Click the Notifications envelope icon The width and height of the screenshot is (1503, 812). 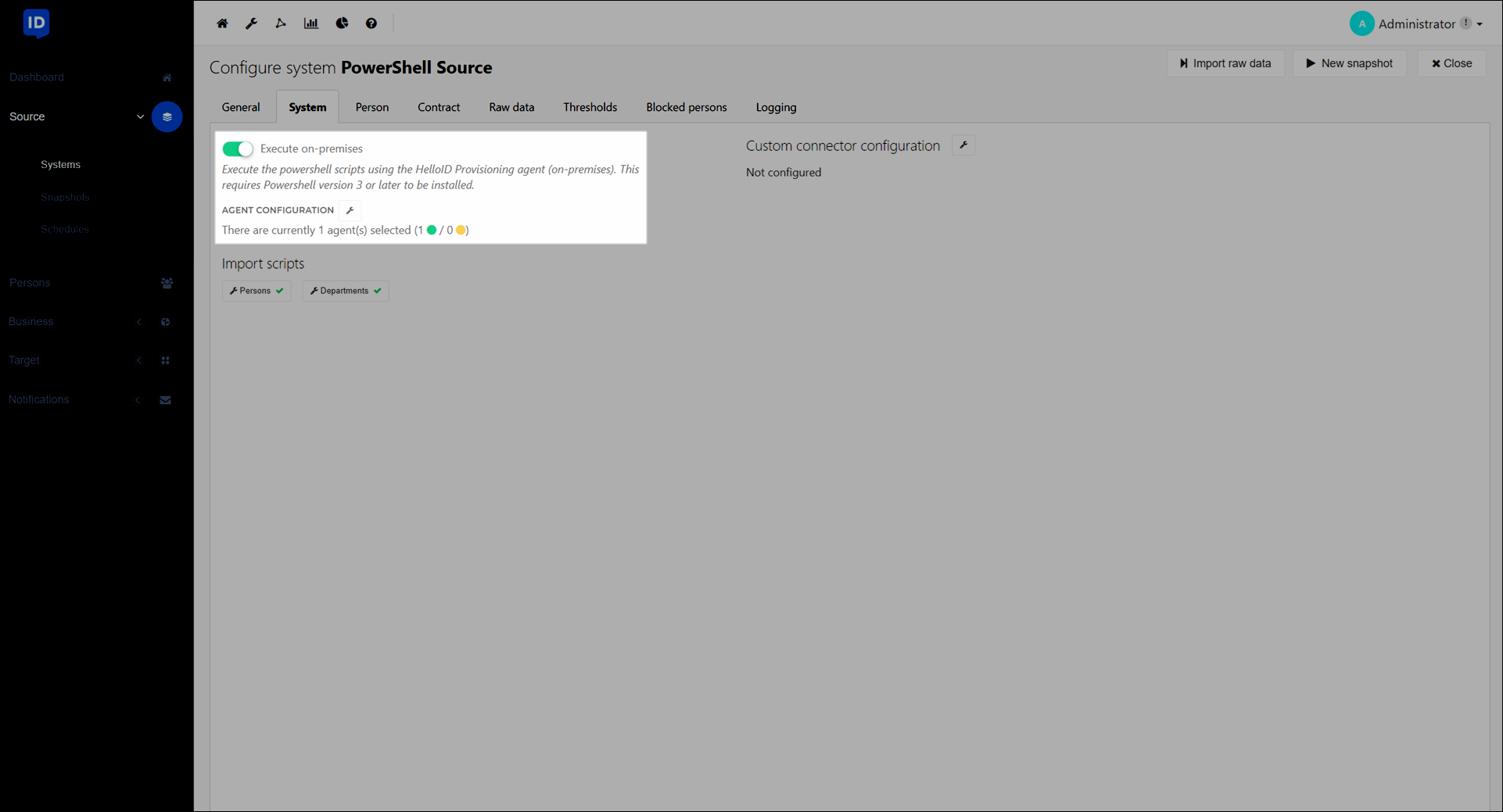click(166, 400)
